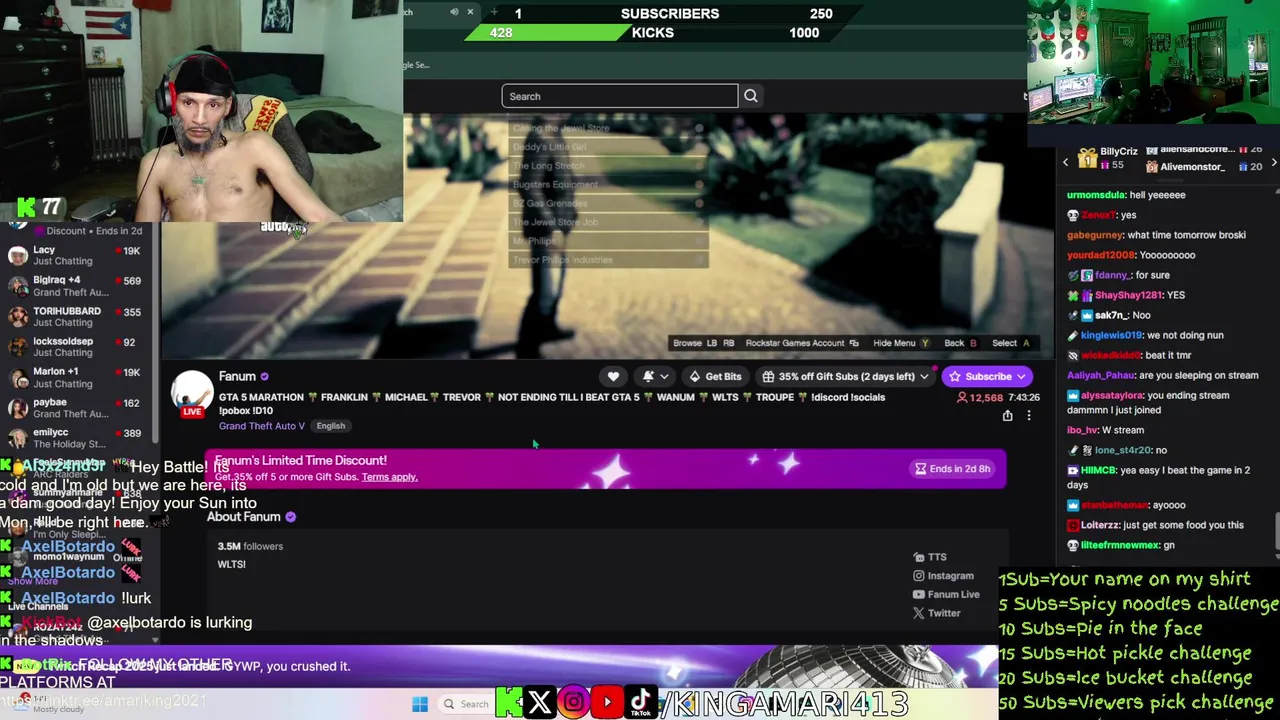Click the English language tag
The width and height of the screenshot is (1280, 720).
point(330,426)
